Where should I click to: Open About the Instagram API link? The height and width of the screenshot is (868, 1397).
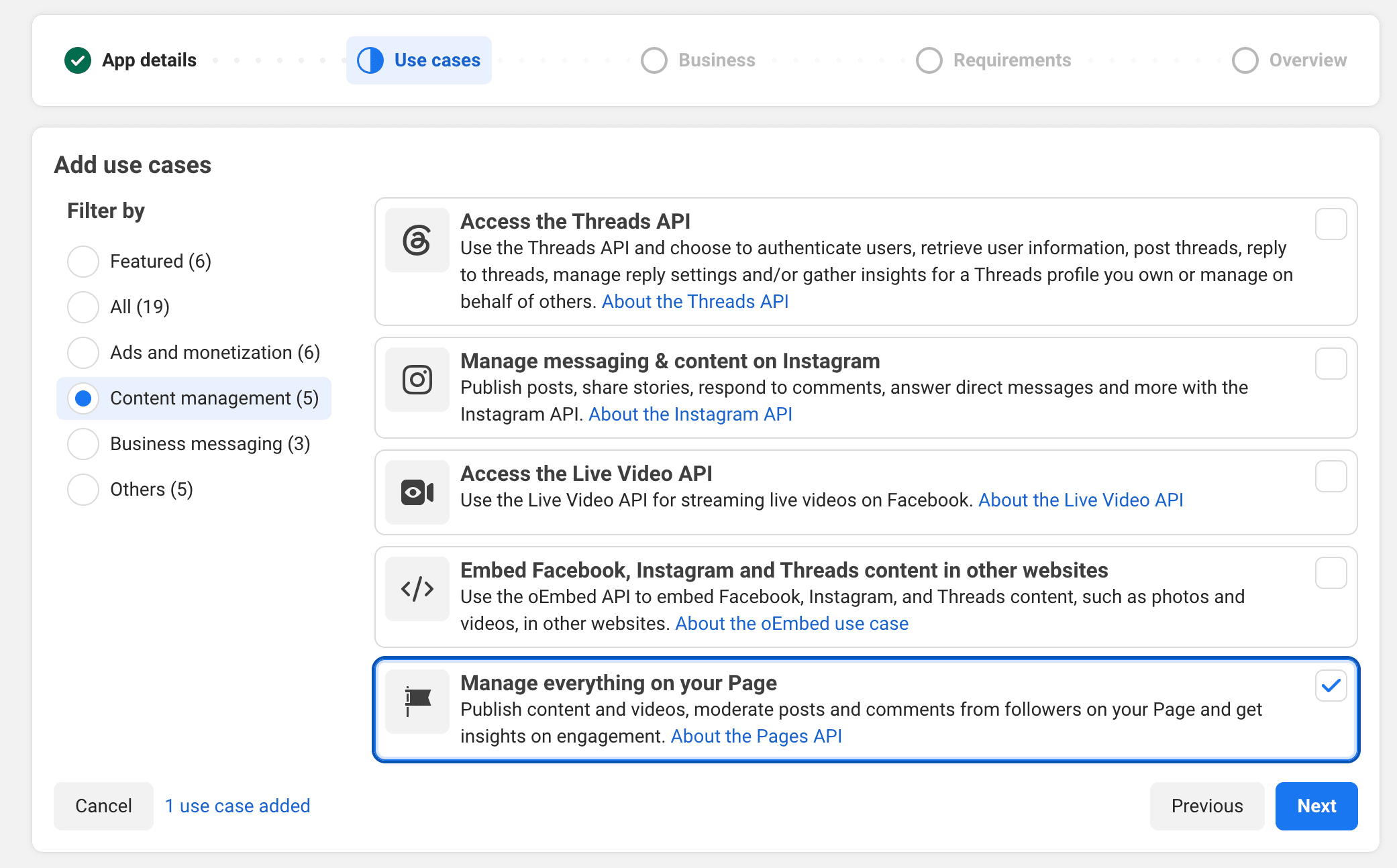pos(690,415)
